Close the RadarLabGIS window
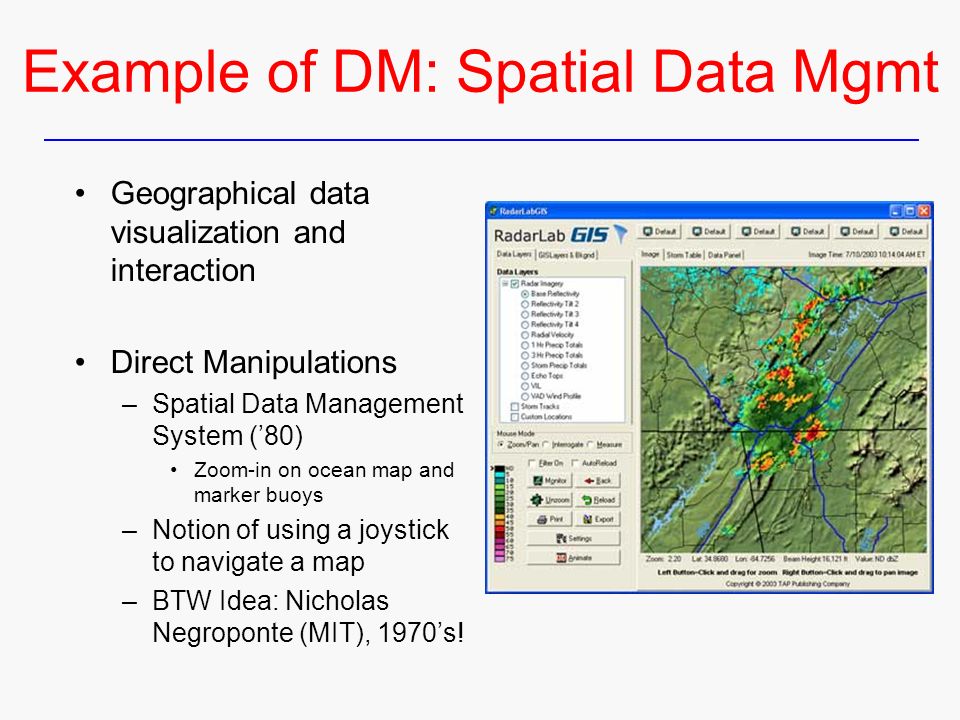960x720 pixels. point(924,211)
